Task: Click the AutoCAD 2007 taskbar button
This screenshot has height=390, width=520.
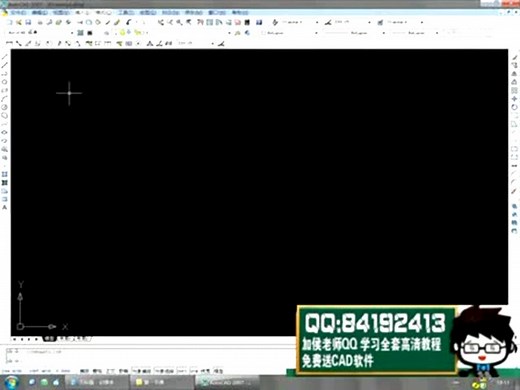Action: coord(228,382)
